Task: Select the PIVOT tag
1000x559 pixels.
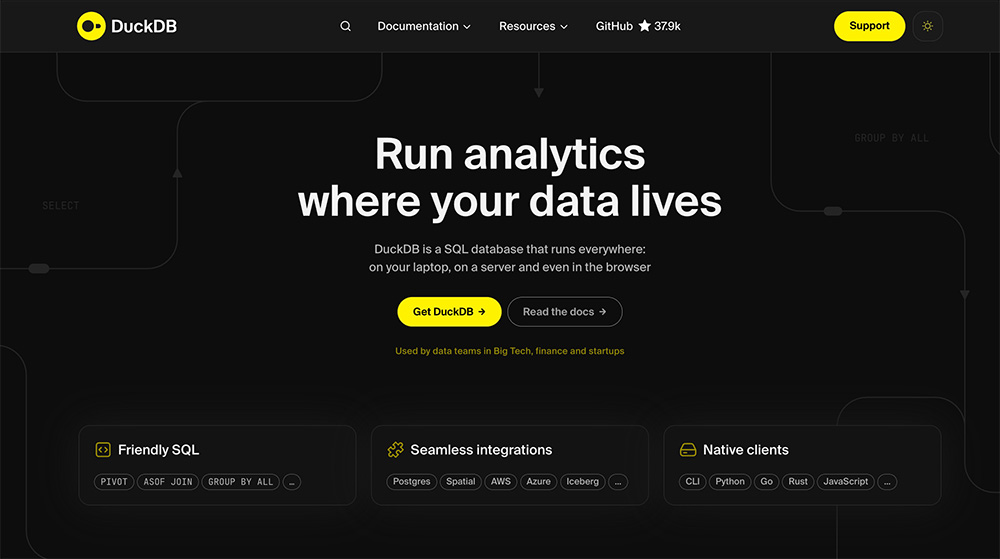Action: click(114, 482)
